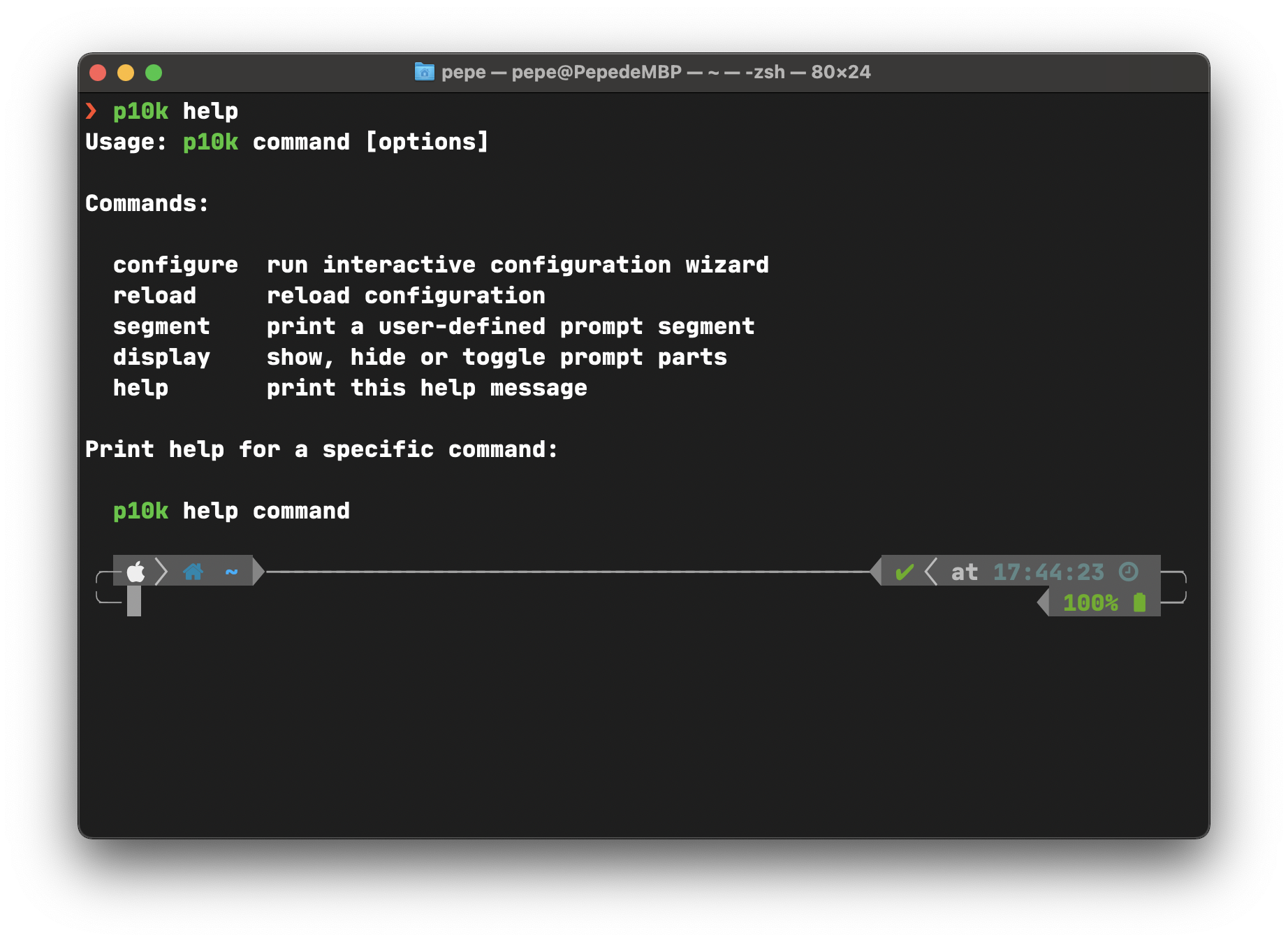
Task: Maximize the terminal with the green button
Action: click(x=154, y=73)
